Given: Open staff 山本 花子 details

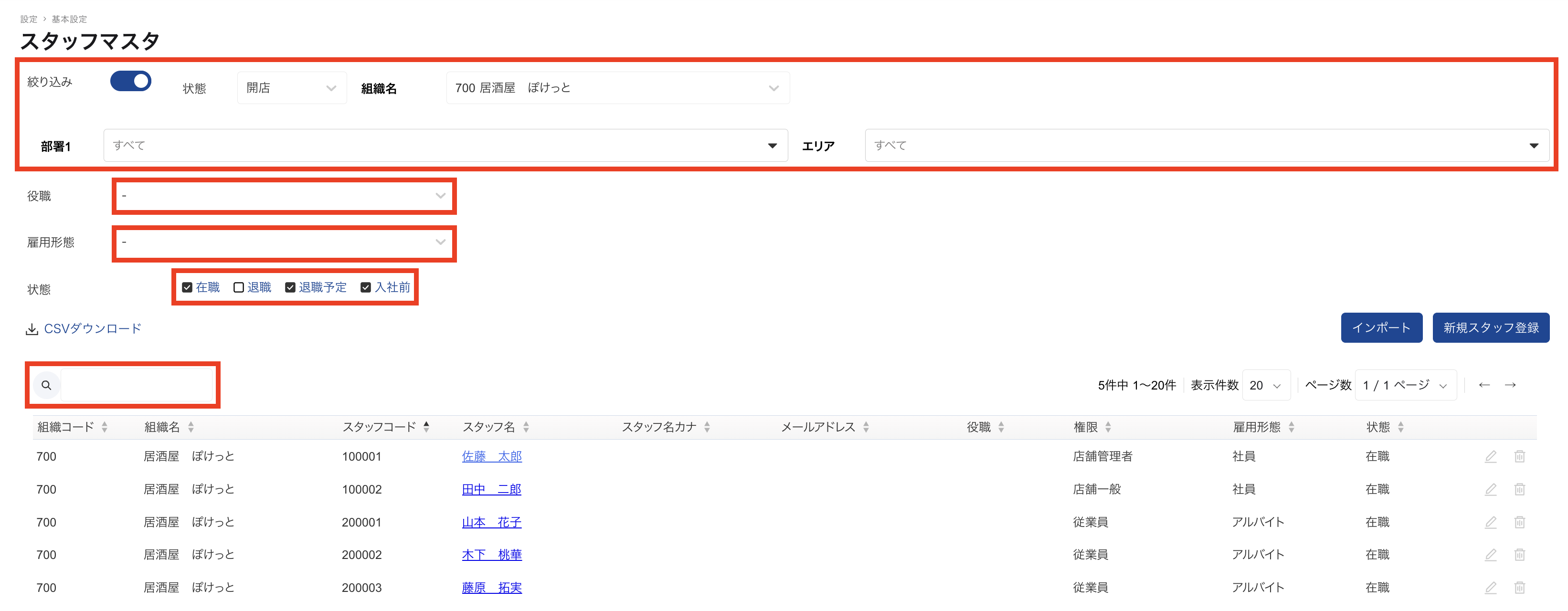Looking at the screenshot, I should (x=492, y=522).
